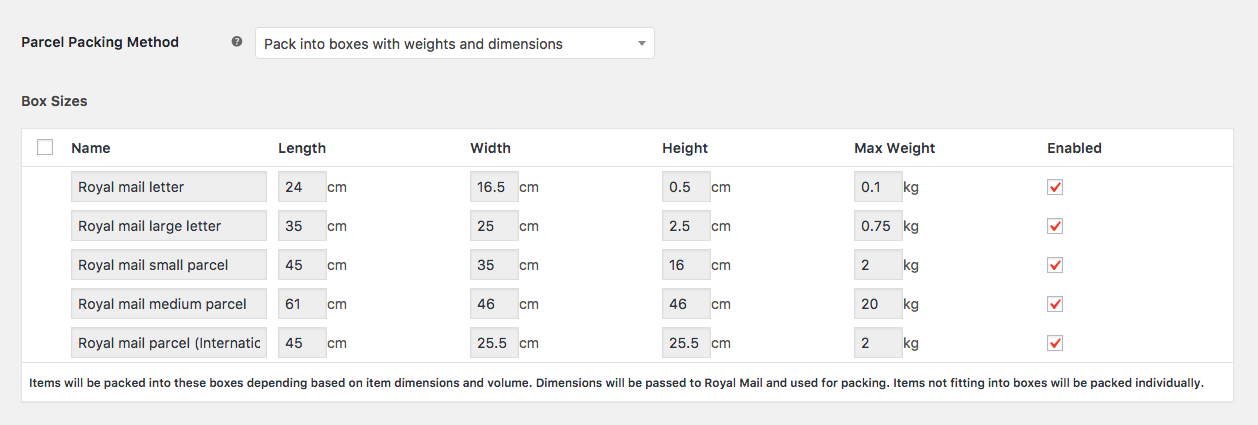
Task: Click the Name column header
Action: (91, 148)
